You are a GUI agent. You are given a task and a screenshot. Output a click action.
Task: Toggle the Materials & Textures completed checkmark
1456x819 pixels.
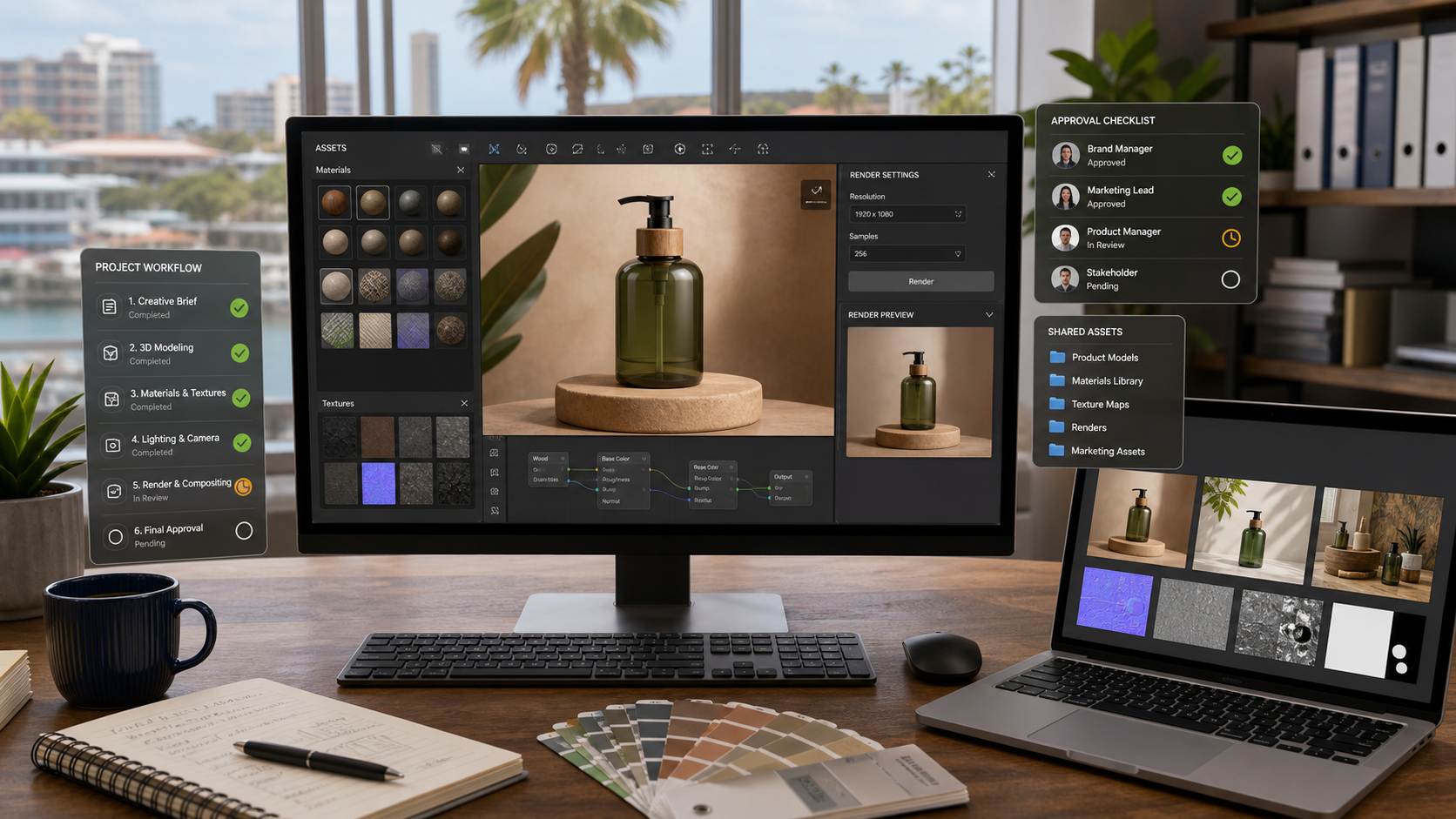click(241, 398)
